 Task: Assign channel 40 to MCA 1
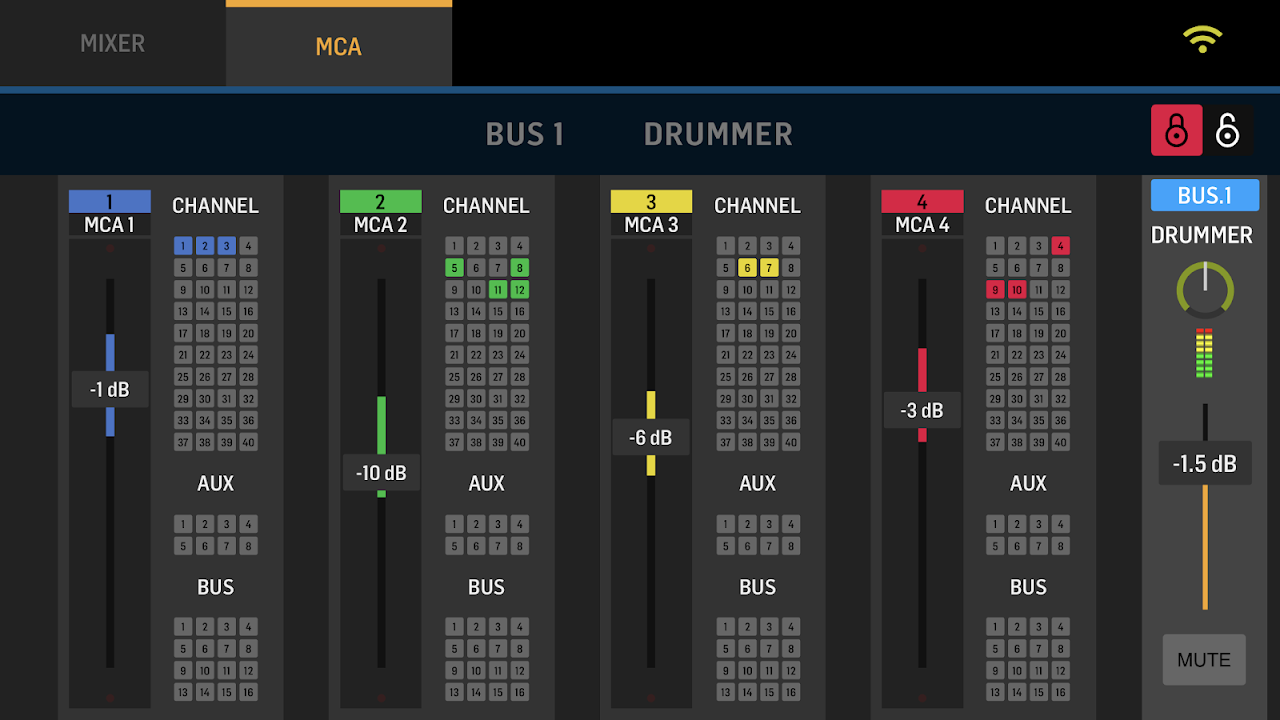point(249,442)
